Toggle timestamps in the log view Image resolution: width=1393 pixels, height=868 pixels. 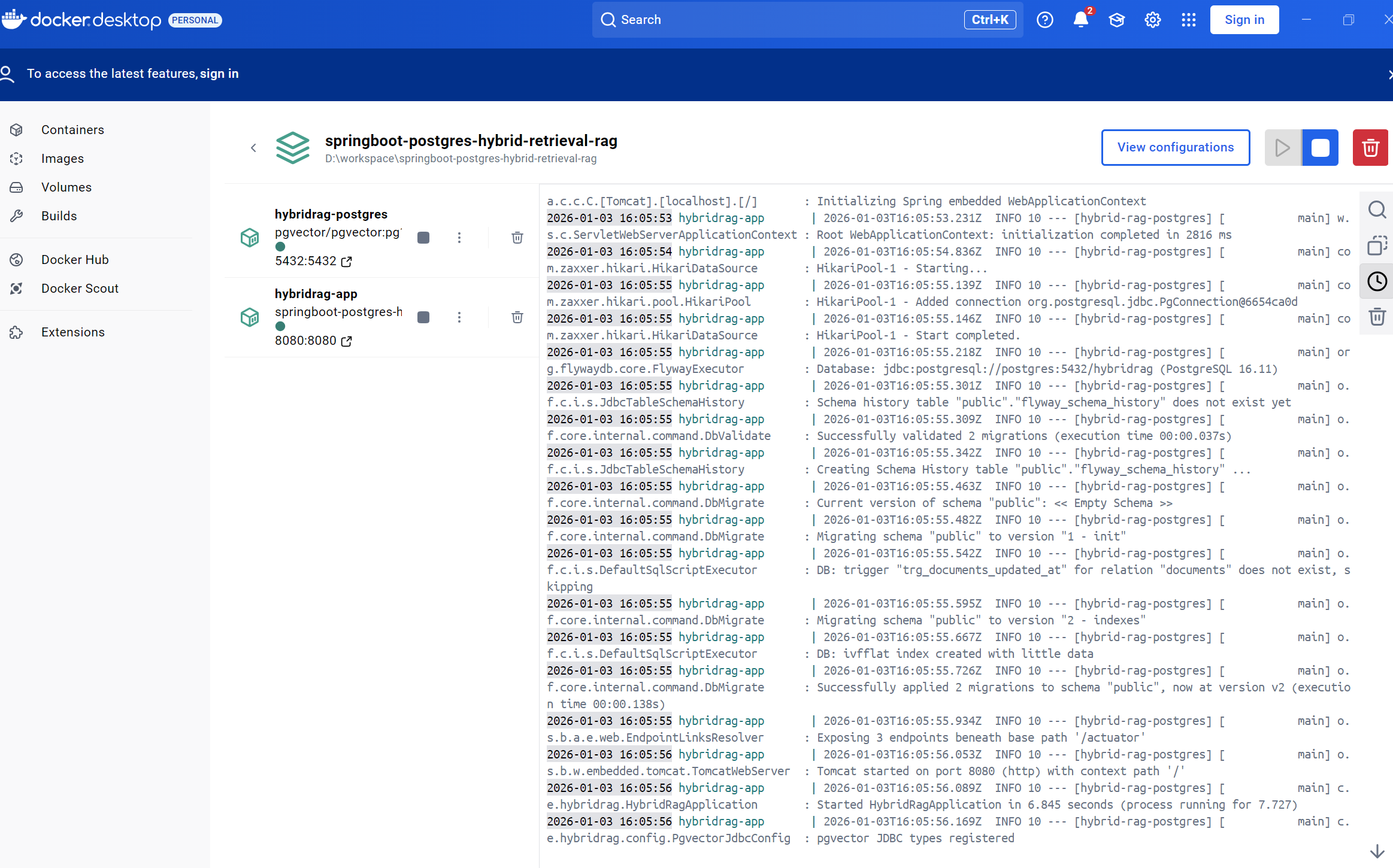1377,281
